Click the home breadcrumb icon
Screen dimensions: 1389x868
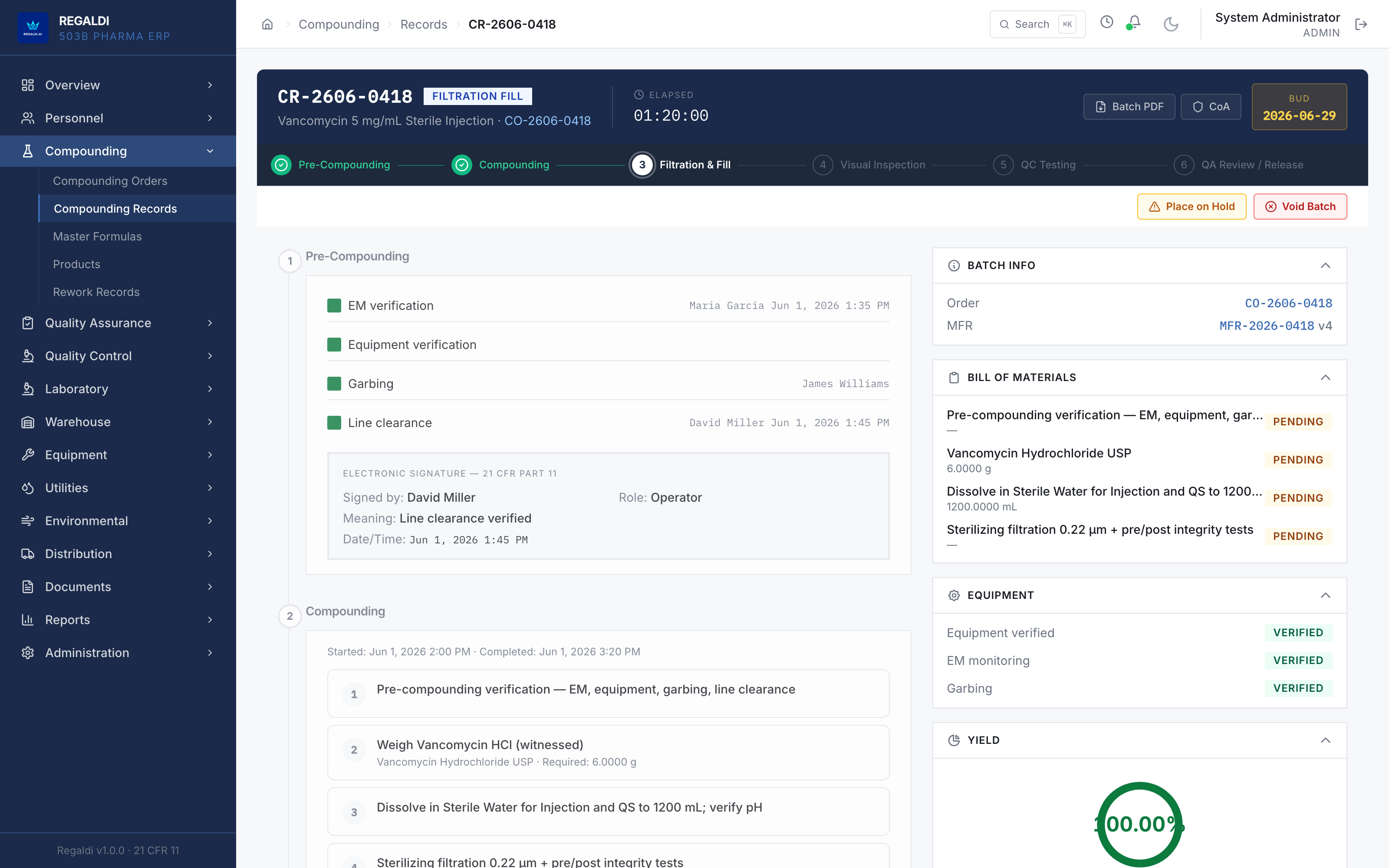point(267,24)
